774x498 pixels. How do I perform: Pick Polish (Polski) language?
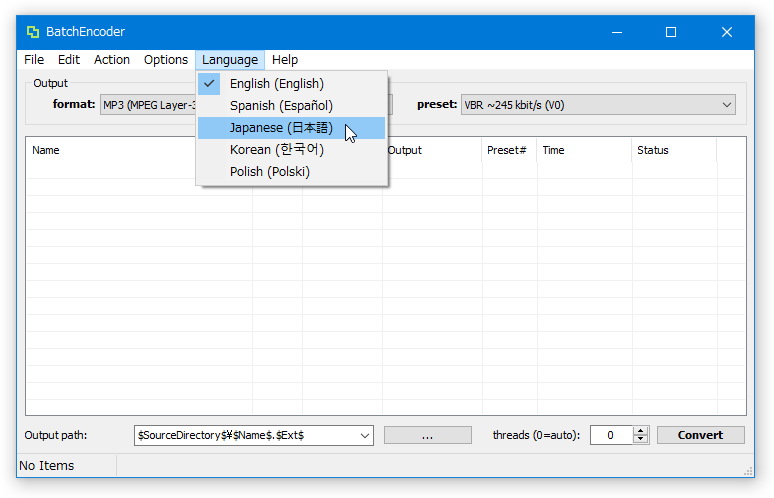(x=291, y=172)
